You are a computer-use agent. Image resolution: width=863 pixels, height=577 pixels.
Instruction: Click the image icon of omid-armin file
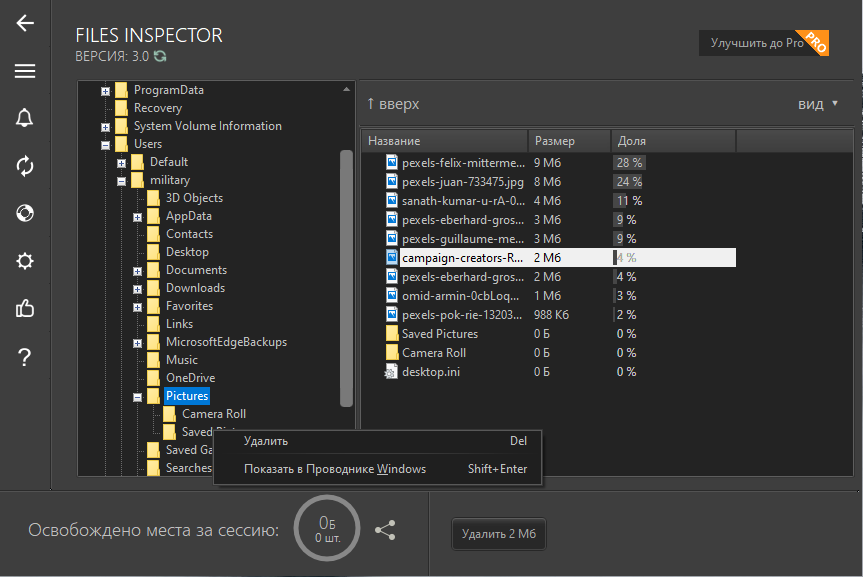click(x=392, y=295)
